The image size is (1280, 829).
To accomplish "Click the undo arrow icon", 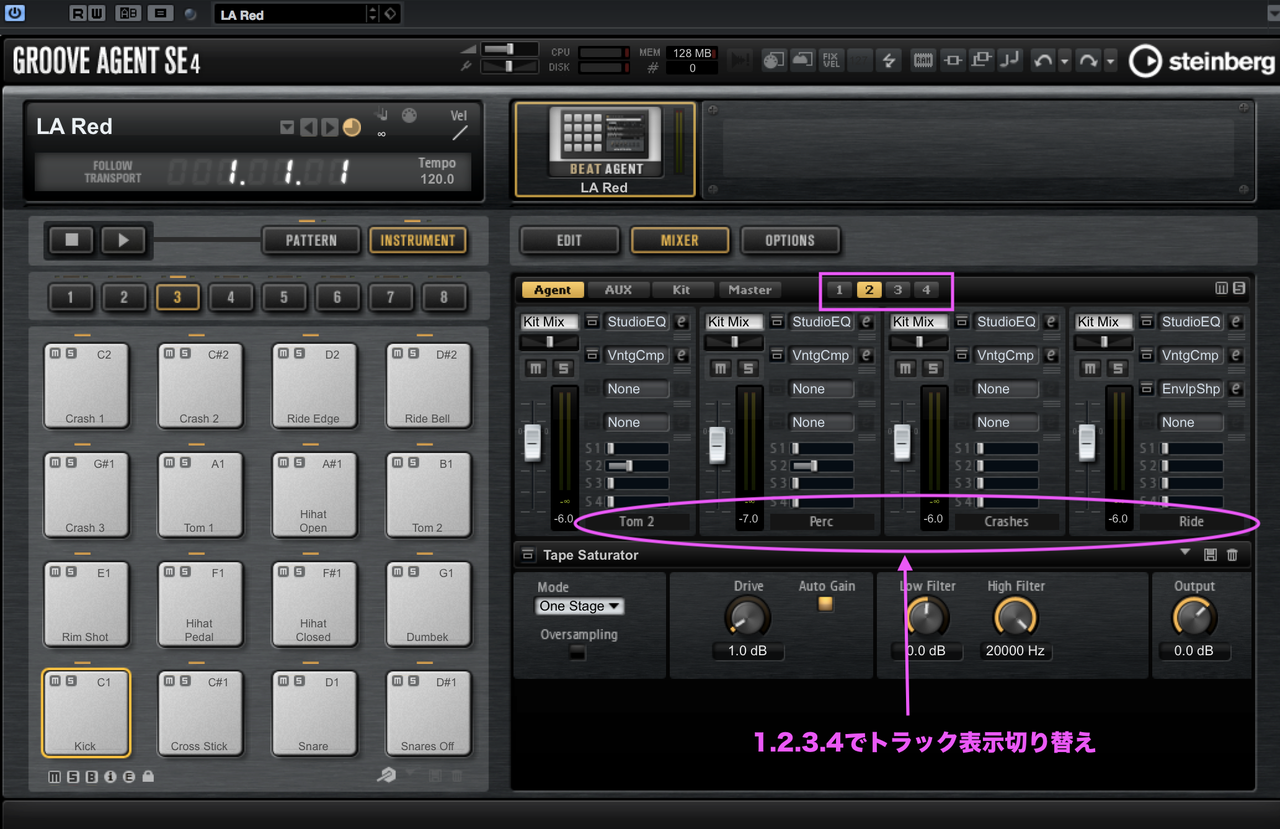I will [x=1043, y=61].
